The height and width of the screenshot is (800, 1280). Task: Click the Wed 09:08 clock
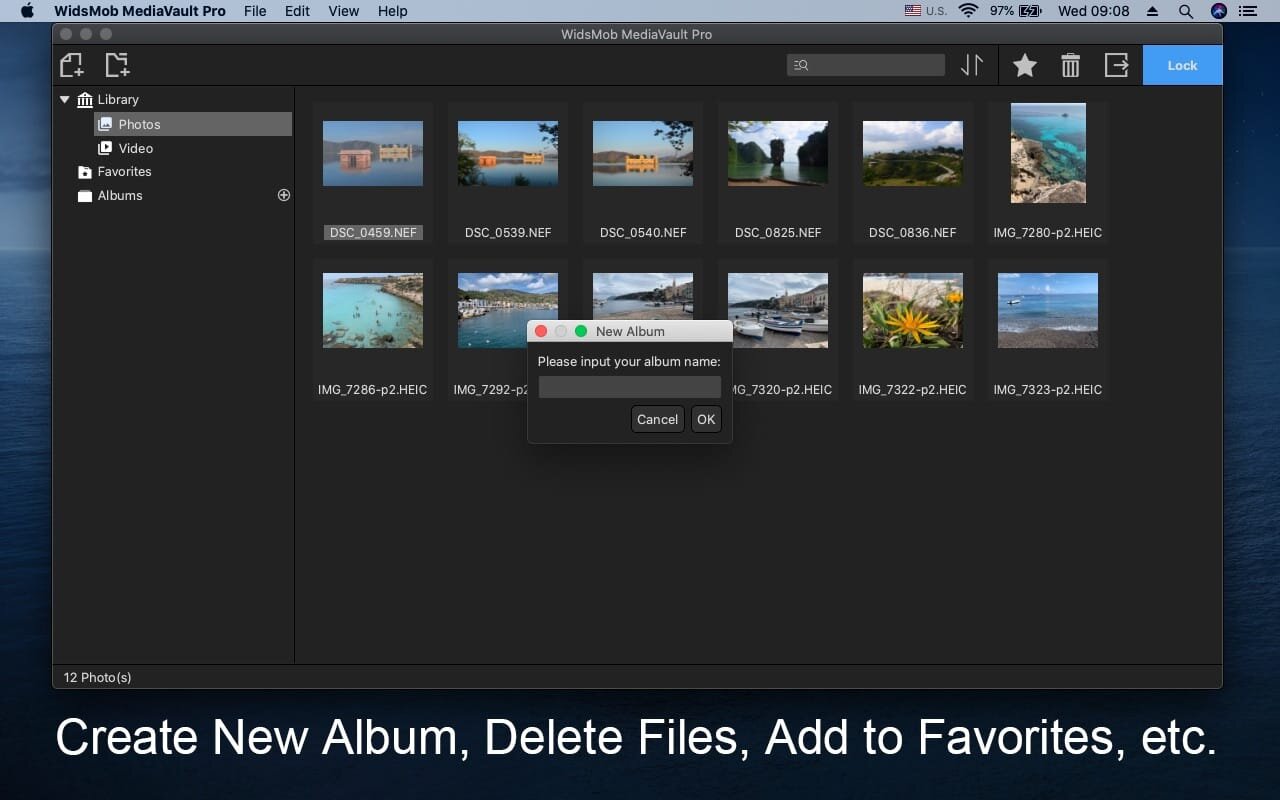click(1093, 11)
